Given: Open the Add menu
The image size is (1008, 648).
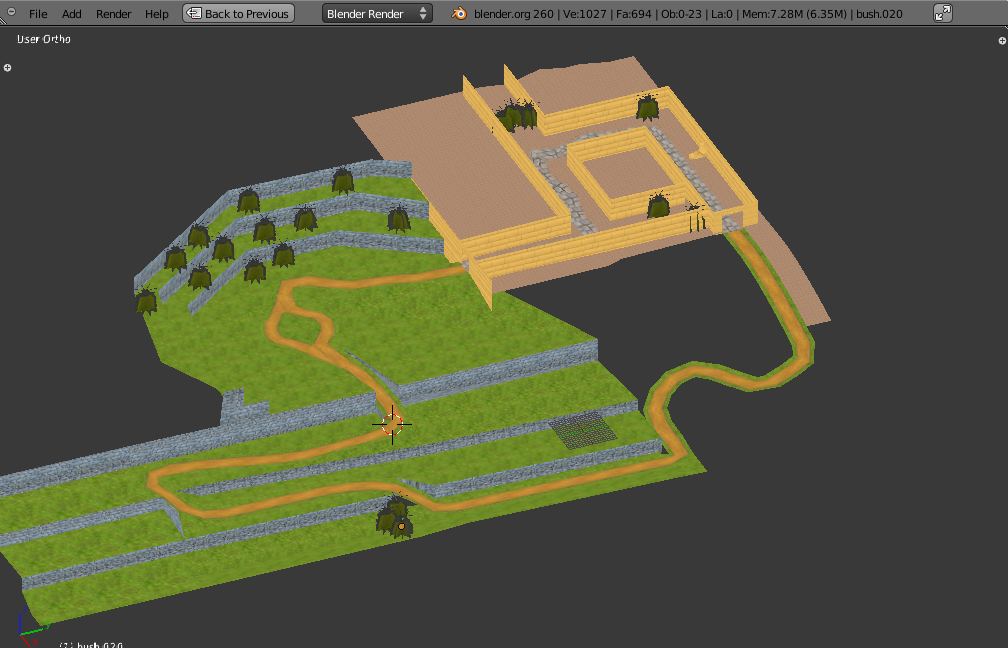Looking at the screenshot, I should [x=72, y=14].
